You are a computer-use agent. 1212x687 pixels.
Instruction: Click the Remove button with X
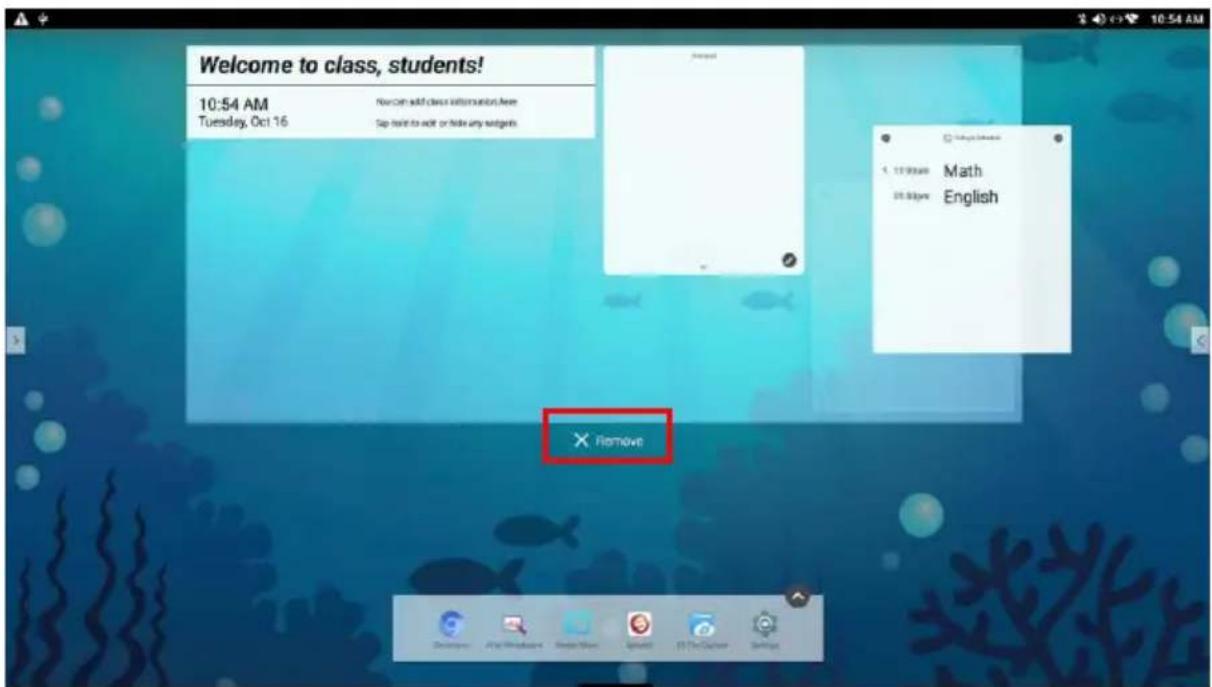click(x=607, y=440)
